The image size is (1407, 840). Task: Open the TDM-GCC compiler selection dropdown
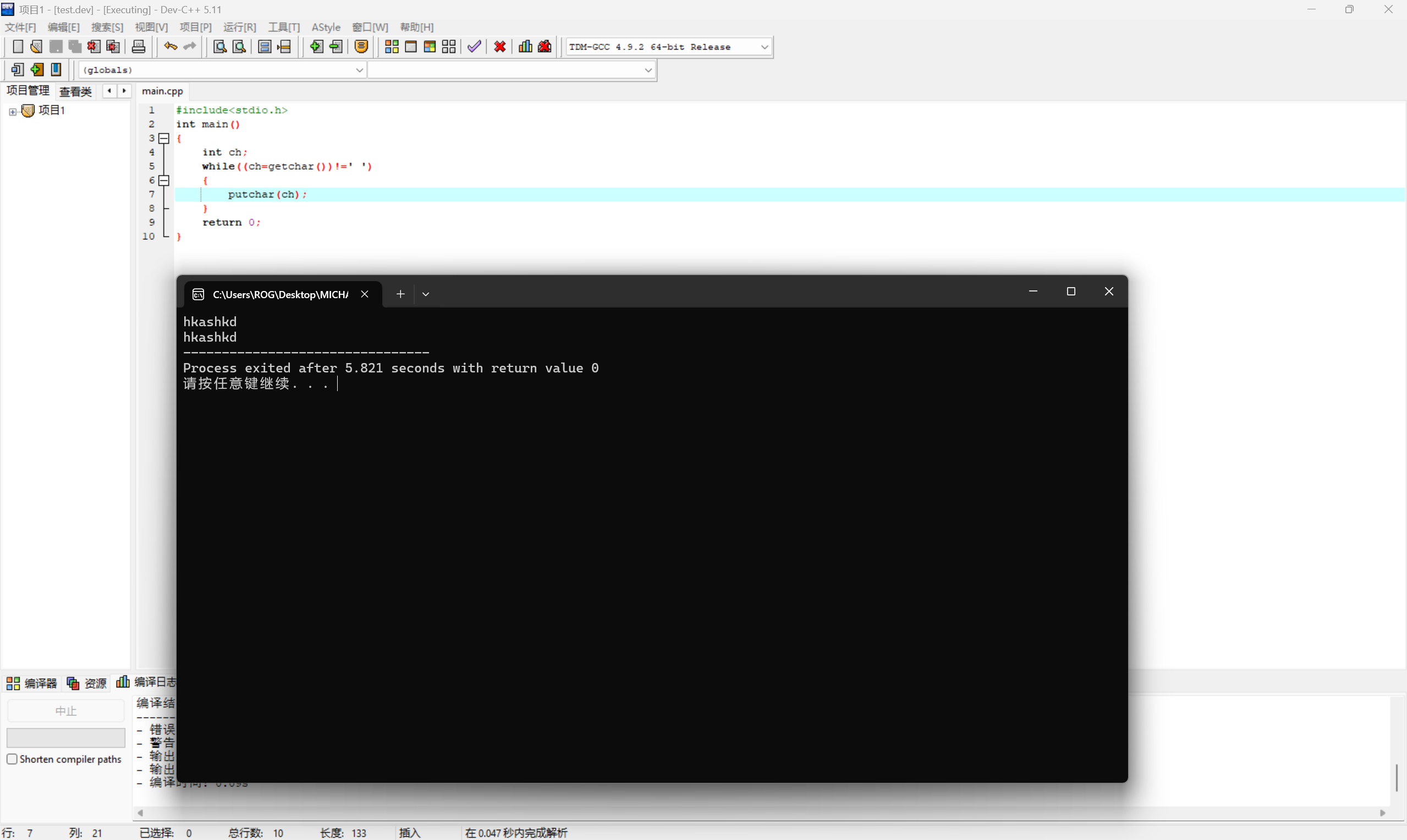click(764, 47)
